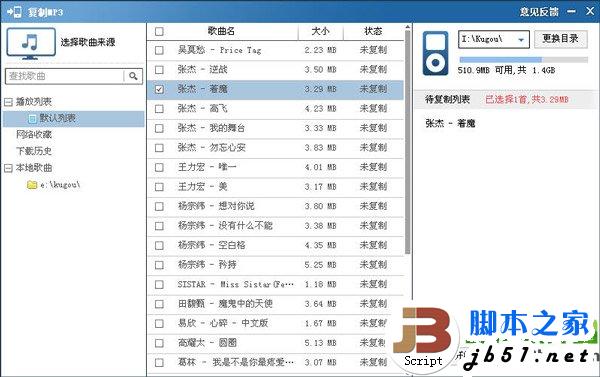Click the 4.35 MB size cell

pyautogui.click(x=320, y=246)
